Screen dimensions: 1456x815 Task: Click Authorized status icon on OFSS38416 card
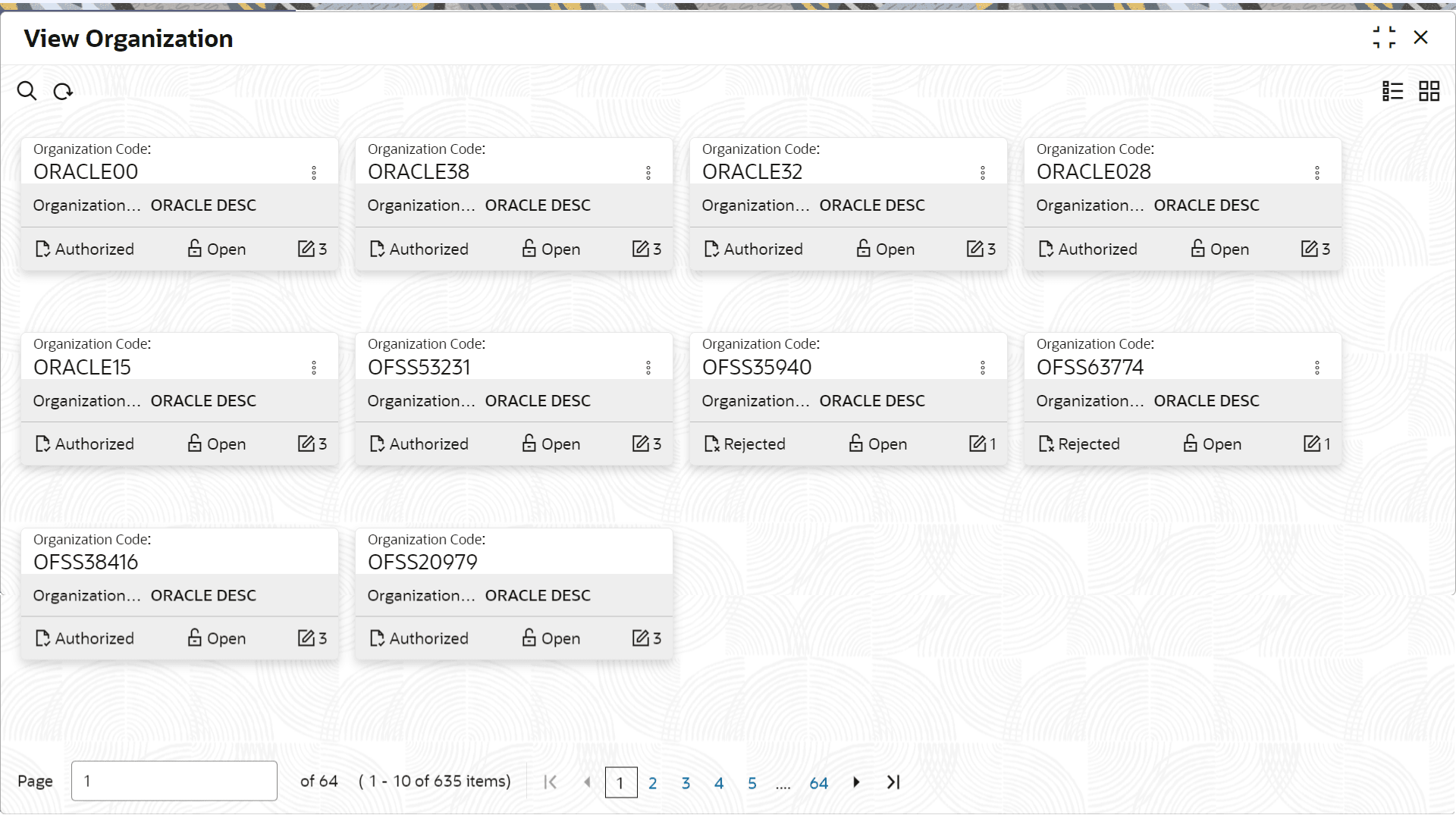click(42, 638)
